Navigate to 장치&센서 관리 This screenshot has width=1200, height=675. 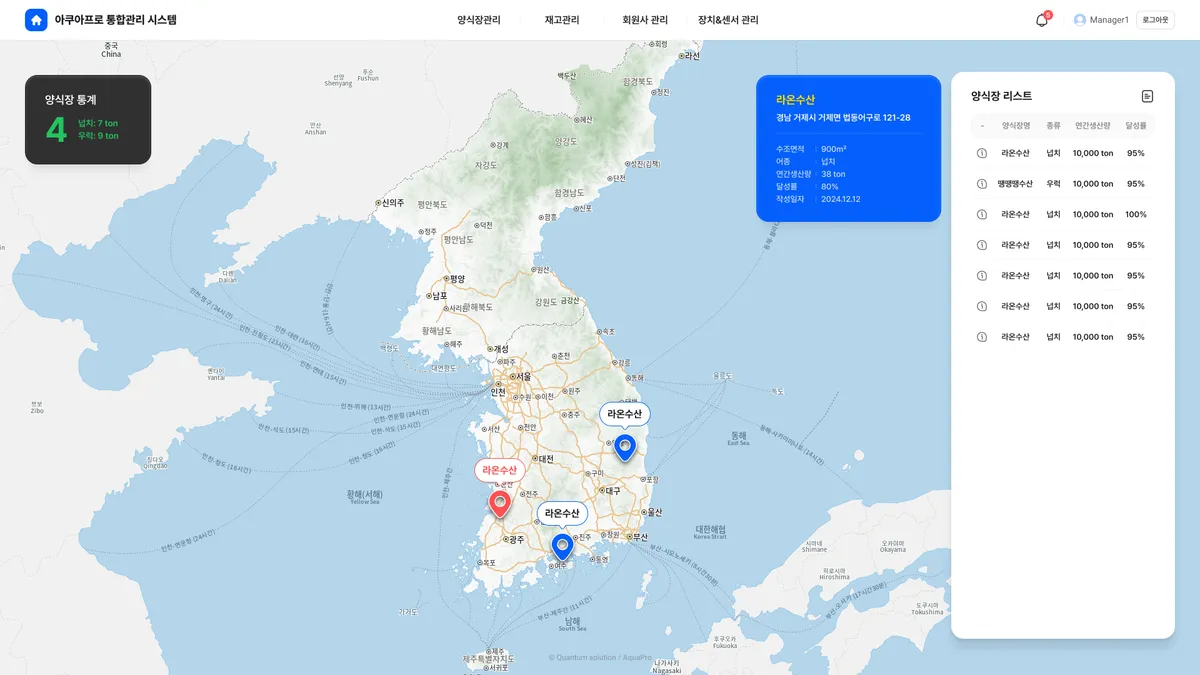click(x=728, y=20)
